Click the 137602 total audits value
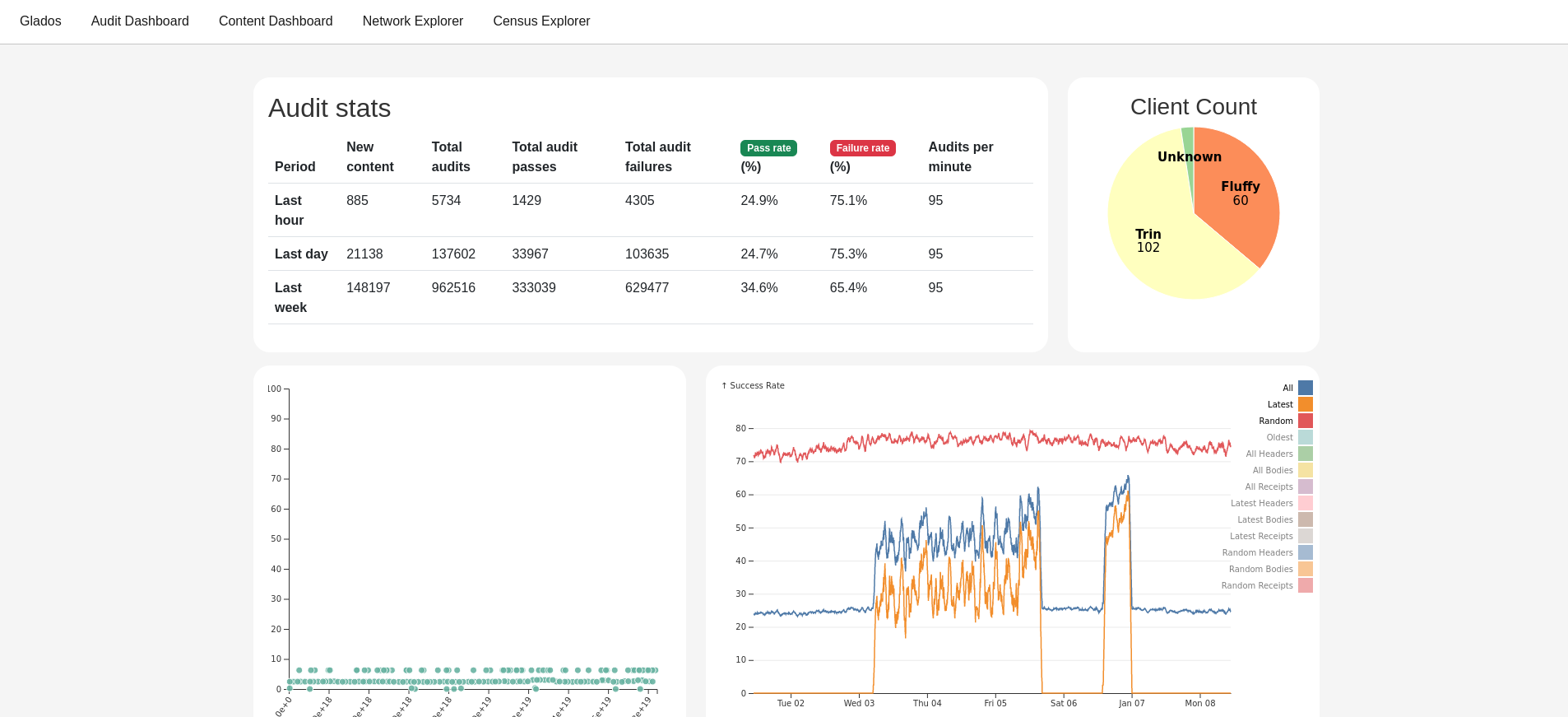 (x=453, y=254)
